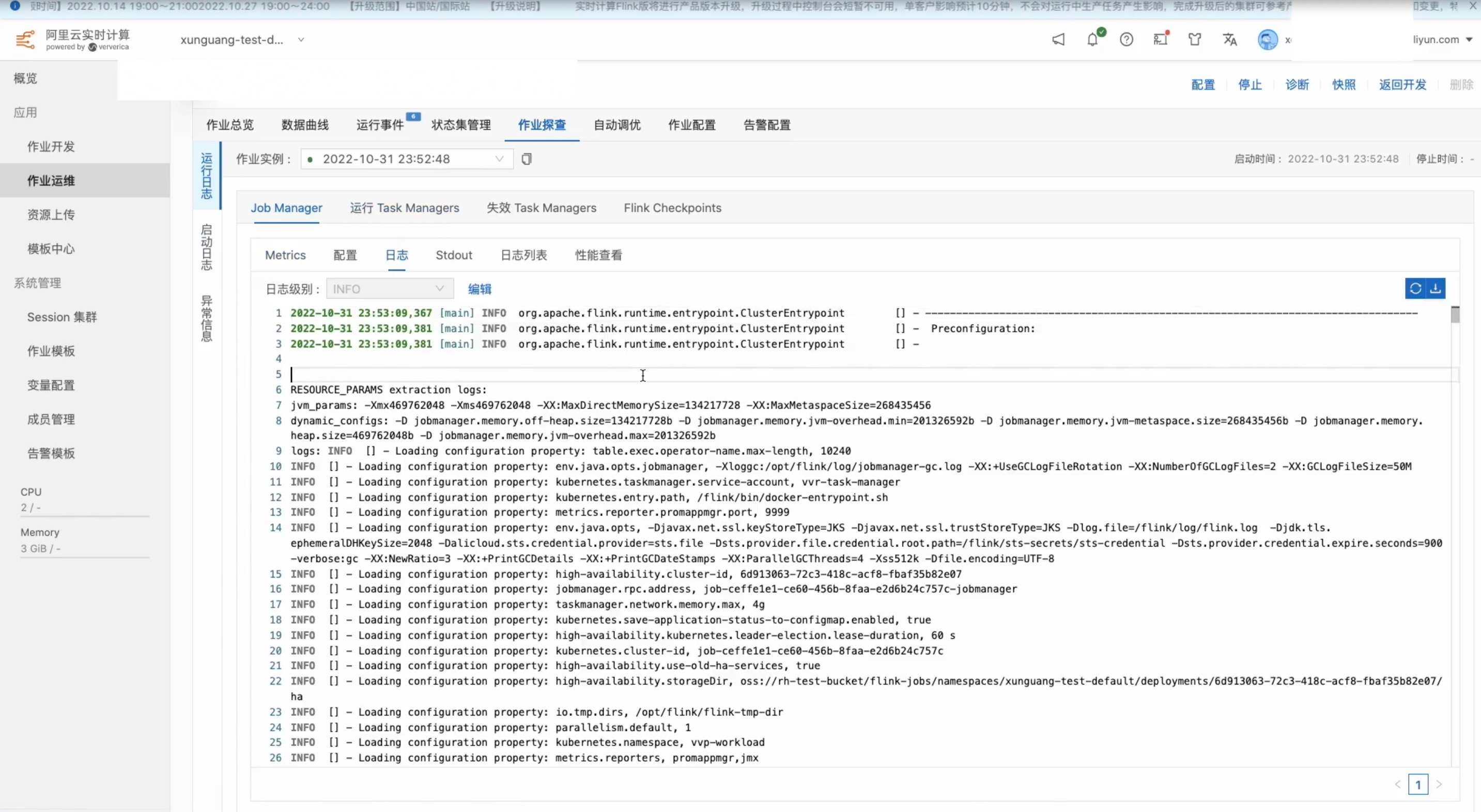Open the notifications bell icon
Image resolution: width=1481 pixels, height=812 pixels.
[1092, 40]
